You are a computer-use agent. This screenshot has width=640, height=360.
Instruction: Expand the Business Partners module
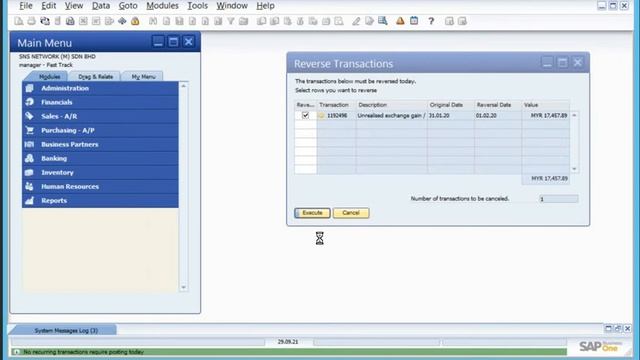(x=100, y=144)
